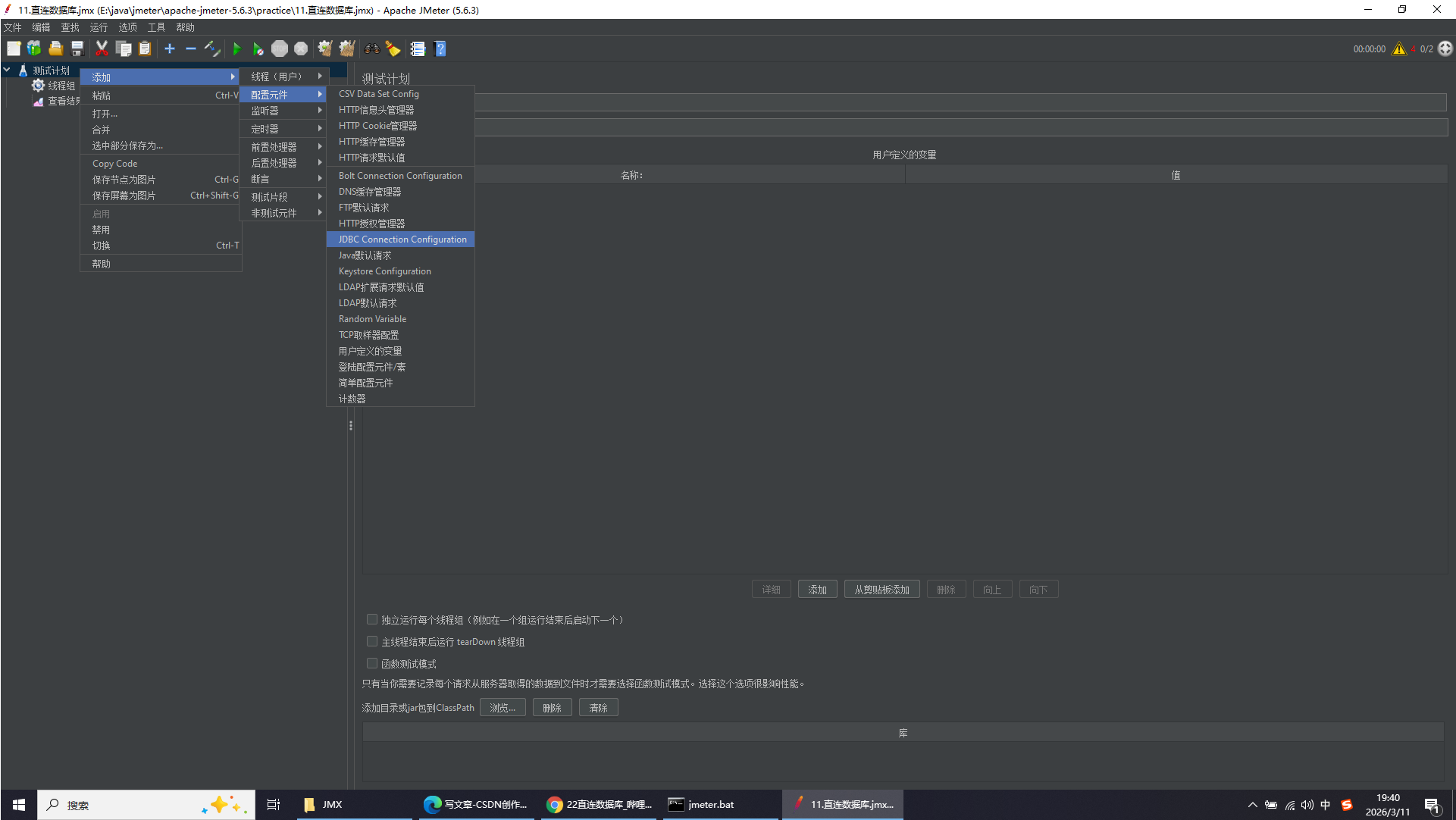This screenshot has height=820, width=1456.
Task: Check 主线程结束后运行 tearDown 线程组 option
Action: click(x=372, y=642)
